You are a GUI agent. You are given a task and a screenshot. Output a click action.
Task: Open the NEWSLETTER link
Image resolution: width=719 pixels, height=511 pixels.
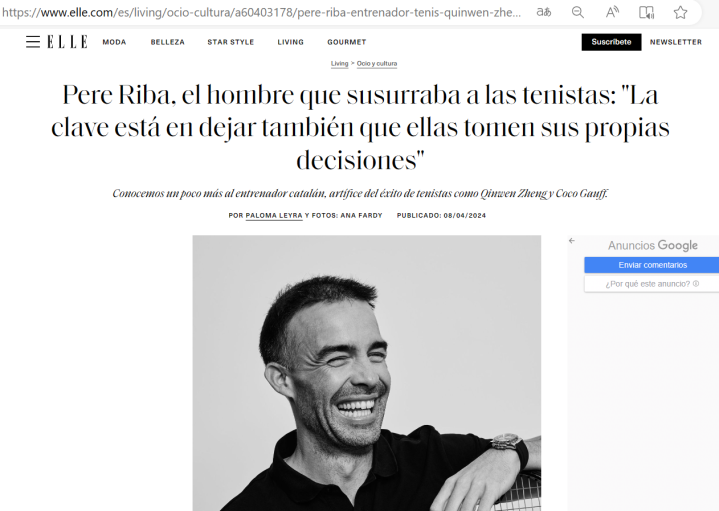[x=676, y=42]
